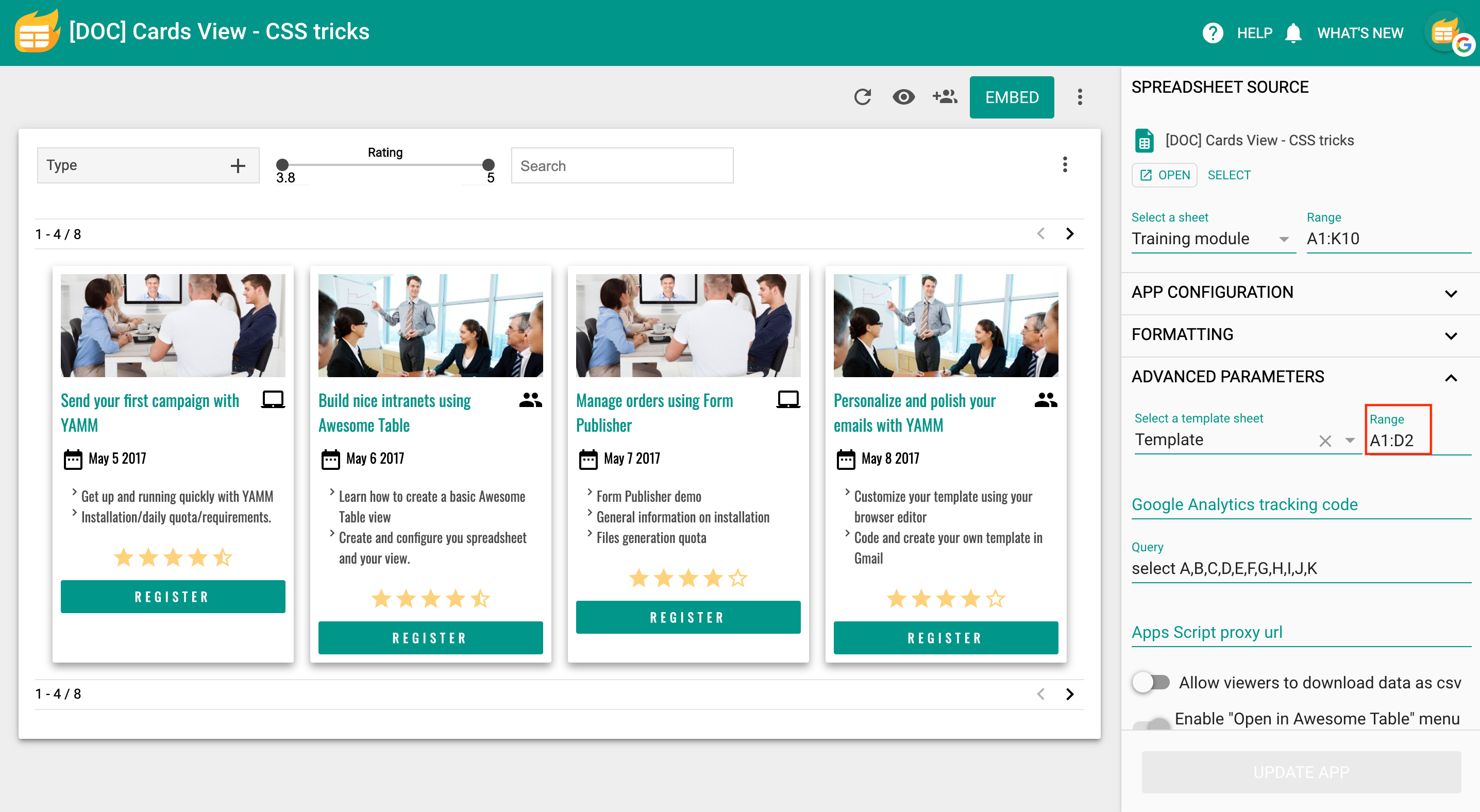This screenshot has height=812, width=1480.
Task: Click calendar icon next to May 7 2017
Action: click(588, 460)
